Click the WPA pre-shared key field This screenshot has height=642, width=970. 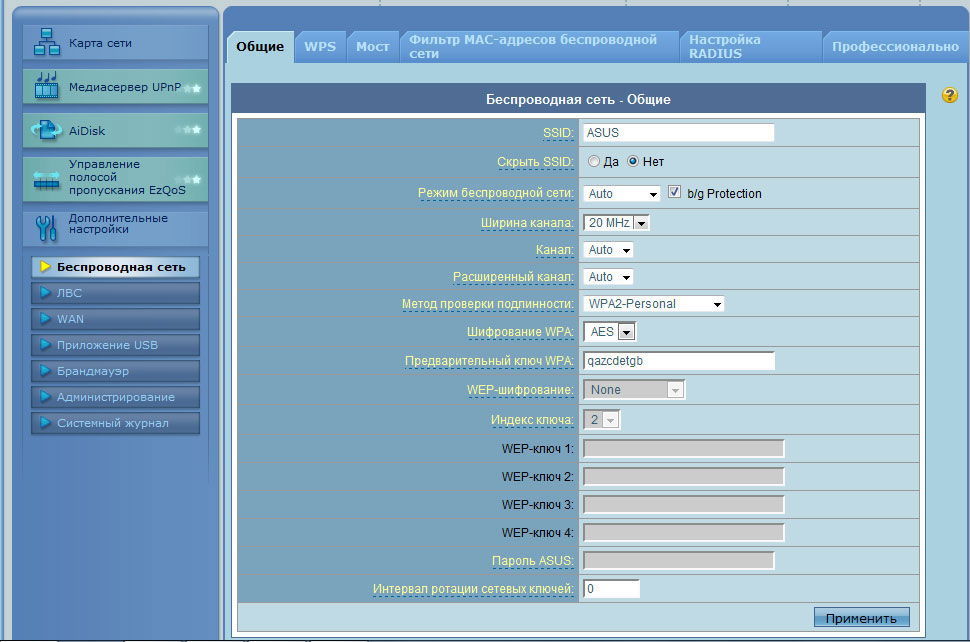point(678,361)
